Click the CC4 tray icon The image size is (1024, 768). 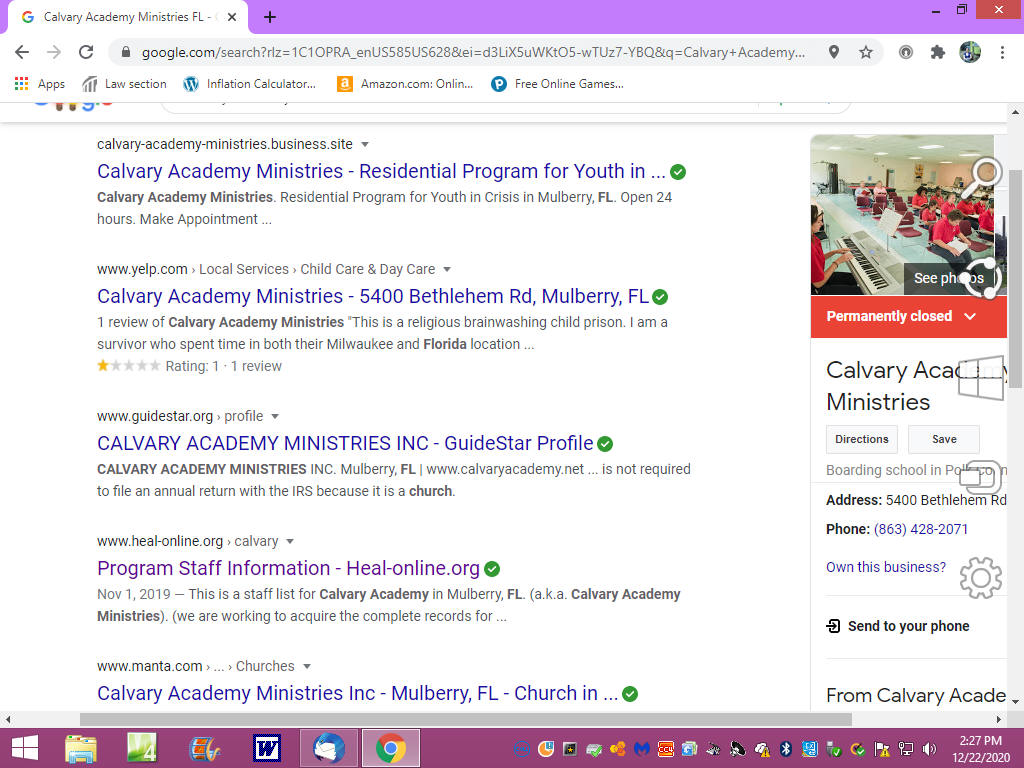665,749
